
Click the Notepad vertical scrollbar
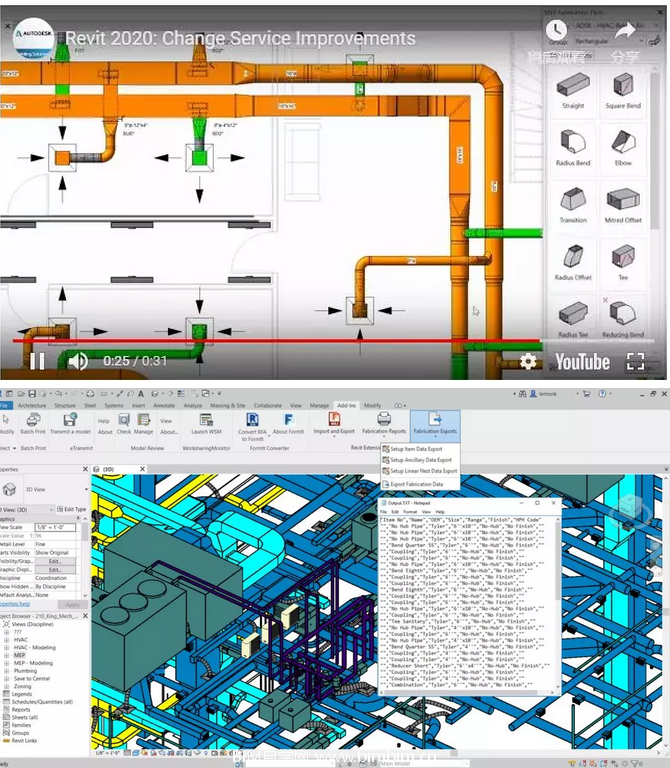(x=558, y=563)
